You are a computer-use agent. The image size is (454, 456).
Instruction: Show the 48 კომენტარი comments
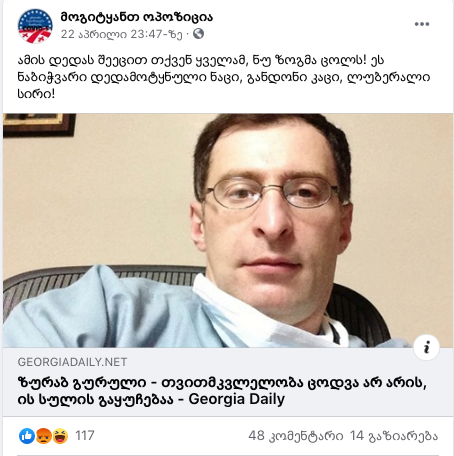296,436
